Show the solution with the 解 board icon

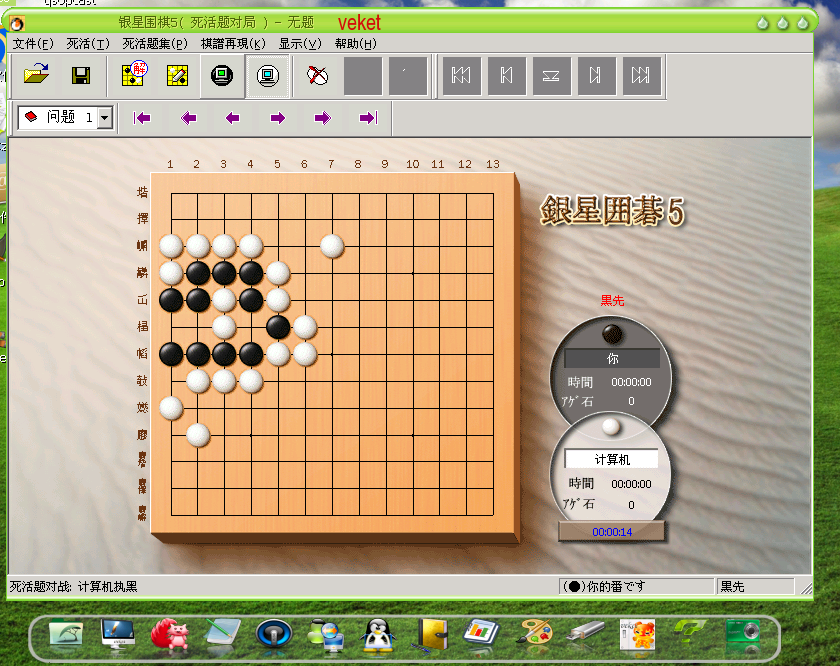coord(133,76)
